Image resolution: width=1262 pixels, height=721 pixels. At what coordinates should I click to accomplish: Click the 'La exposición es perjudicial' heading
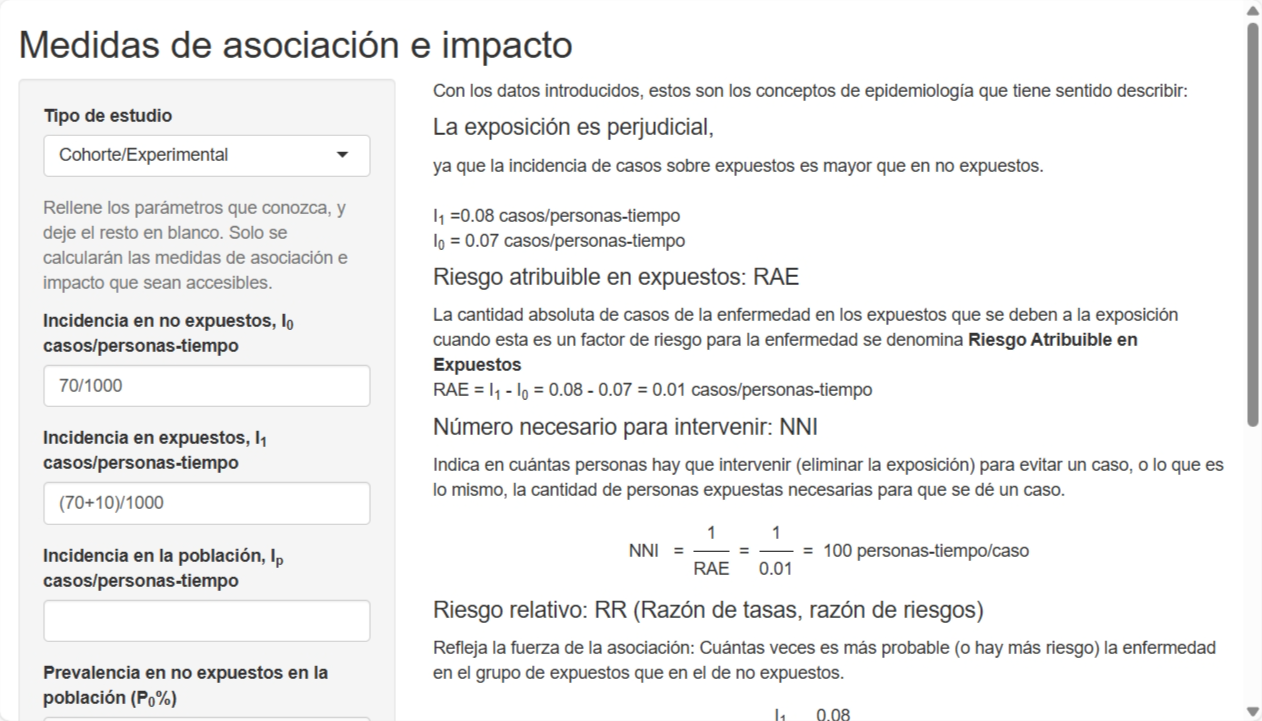pos(573,128)
